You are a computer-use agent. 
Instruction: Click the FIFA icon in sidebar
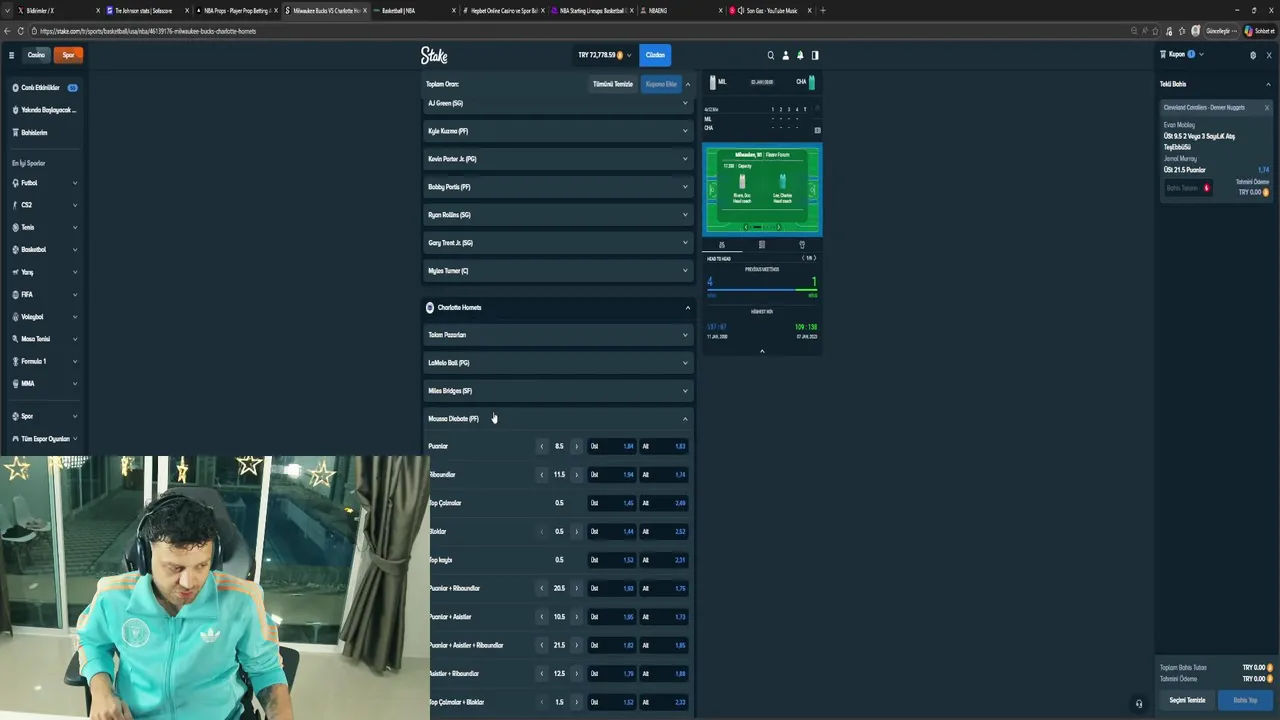(16, 294)
